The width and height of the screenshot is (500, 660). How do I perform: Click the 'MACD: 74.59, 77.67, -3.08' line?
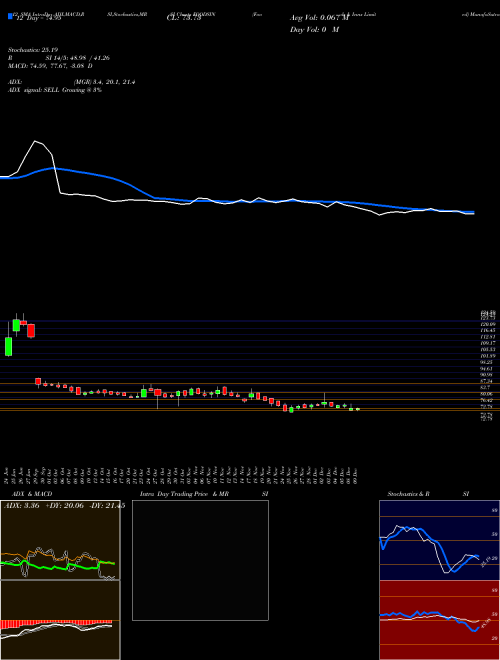48,66
